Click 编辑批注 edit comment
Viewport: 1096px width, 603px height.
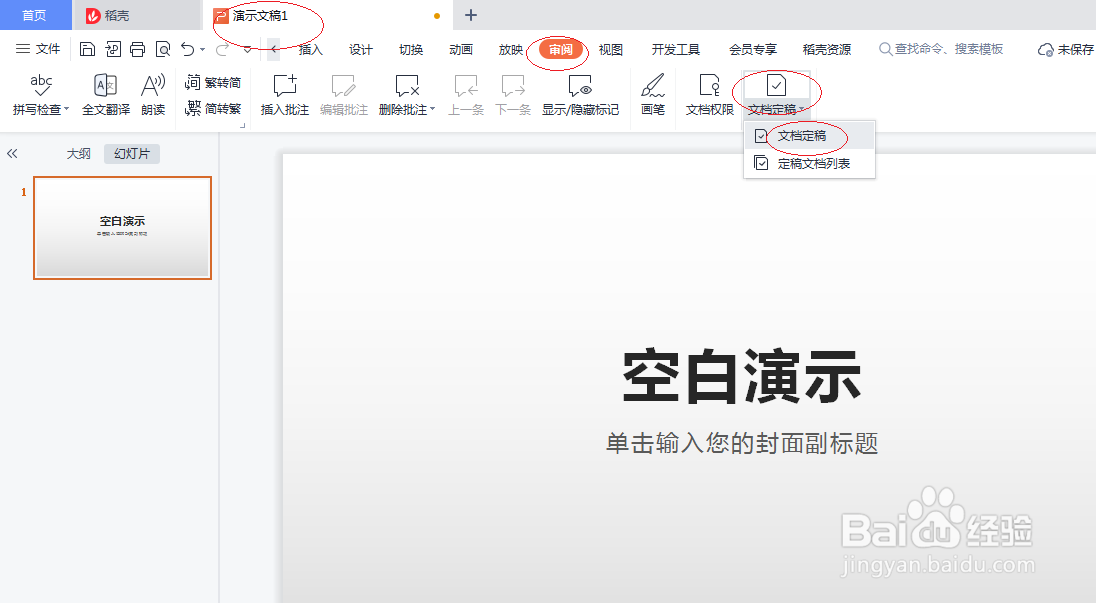pyautogui.click(x=343, y=94)
